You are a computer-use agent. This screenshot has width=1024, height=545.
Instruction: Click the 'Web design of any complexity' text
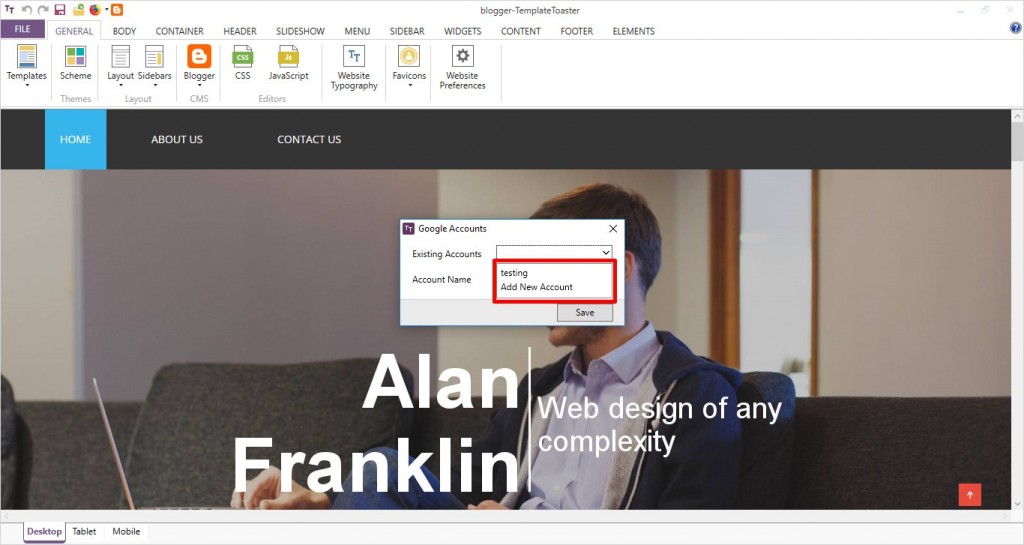(659, 424)
